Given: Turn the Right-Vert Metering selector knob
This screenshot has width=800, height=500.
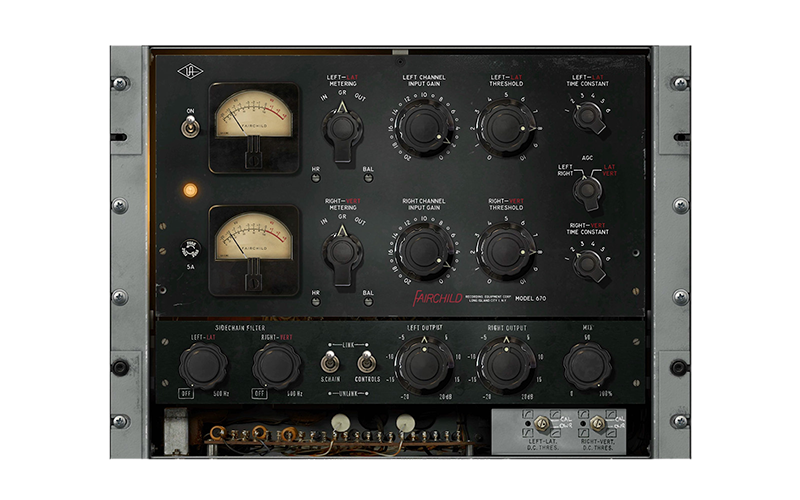Looking at the screenshot, I should (x=342, y=254).
